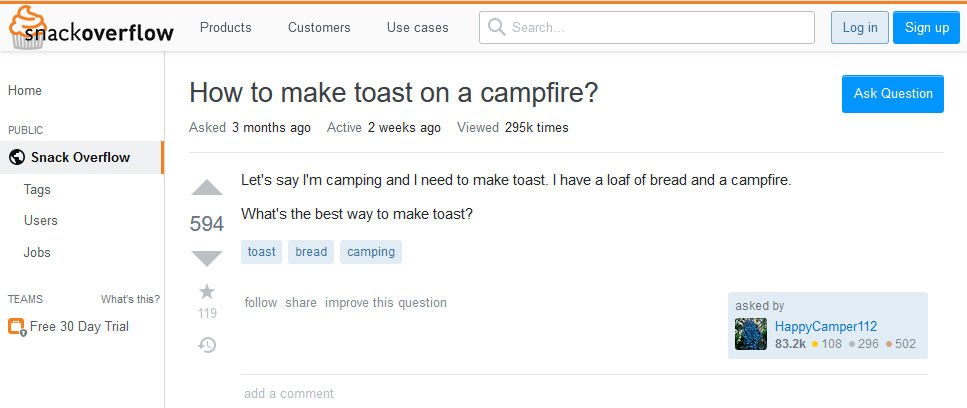Click the Teams briefcase icon
This screenshot has width=967, height=408.
click(x=16, y=326)
